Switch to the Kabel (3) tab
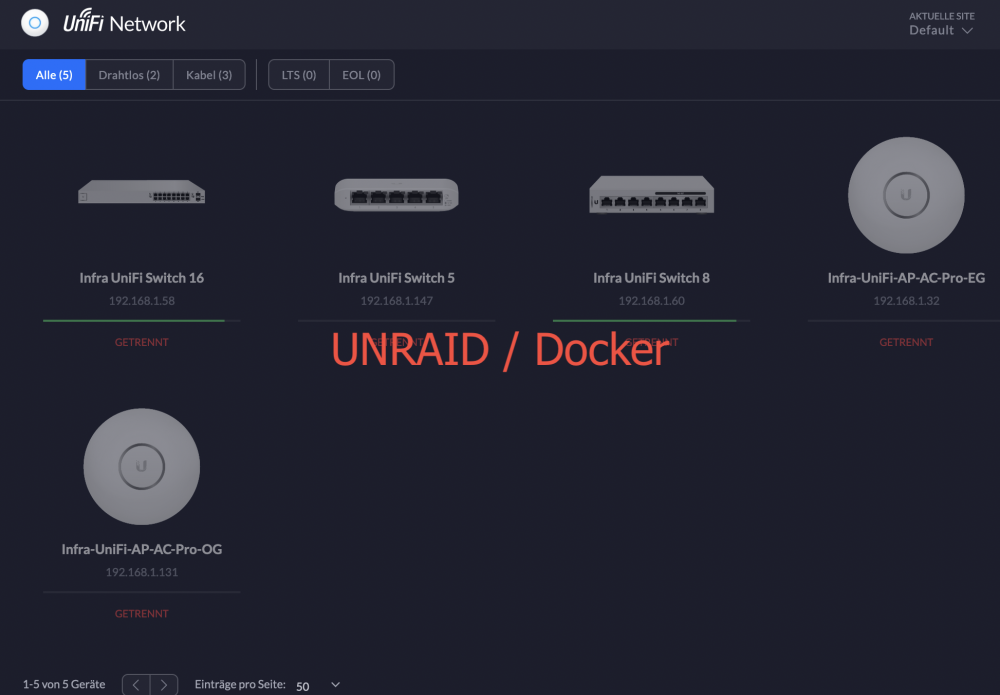Screen dimensions: 1000x695 [x=209, y=75]
